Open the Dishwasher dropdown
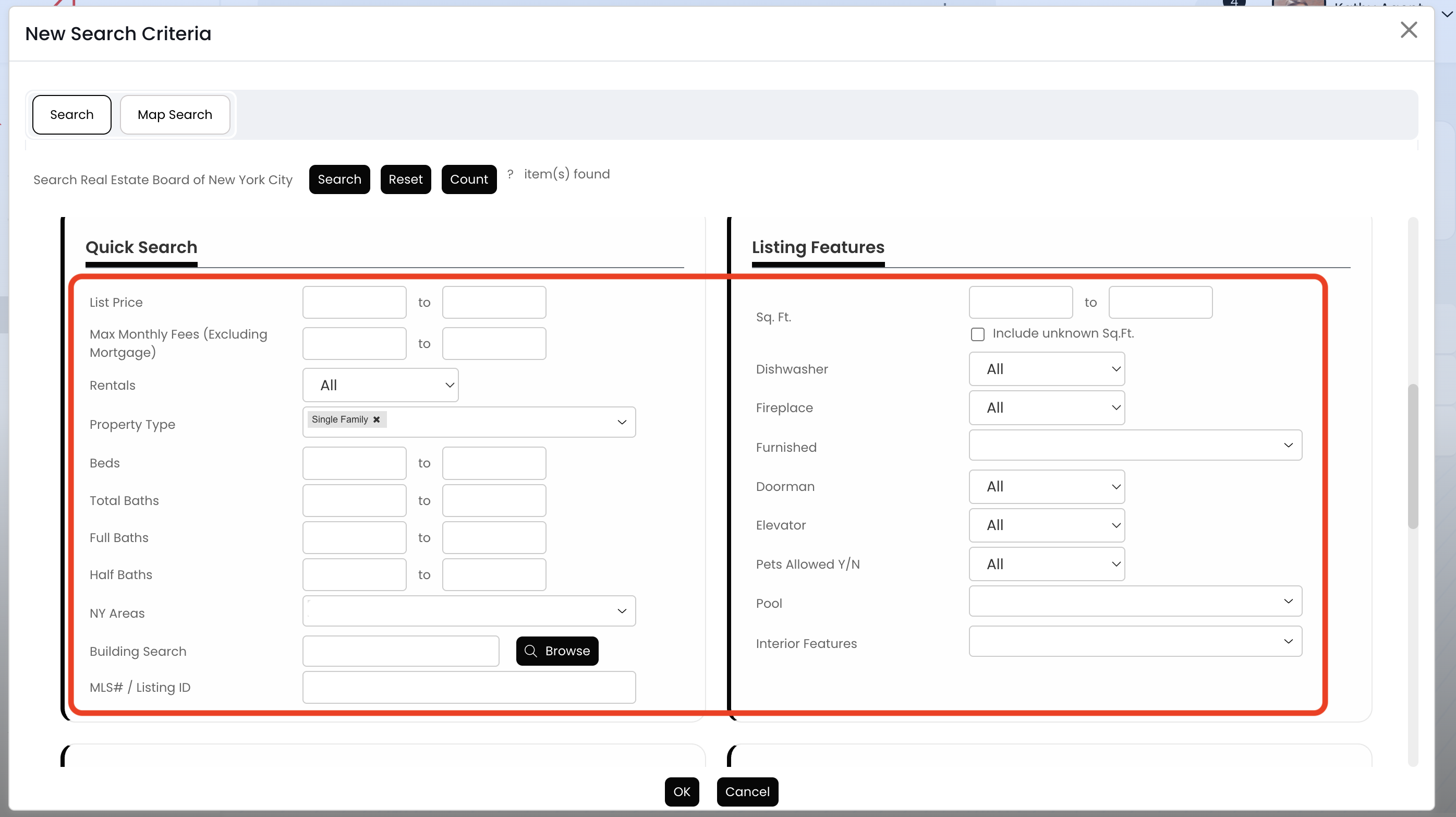This screenshot has height=817, width=1456. [x=1046, y=369]
